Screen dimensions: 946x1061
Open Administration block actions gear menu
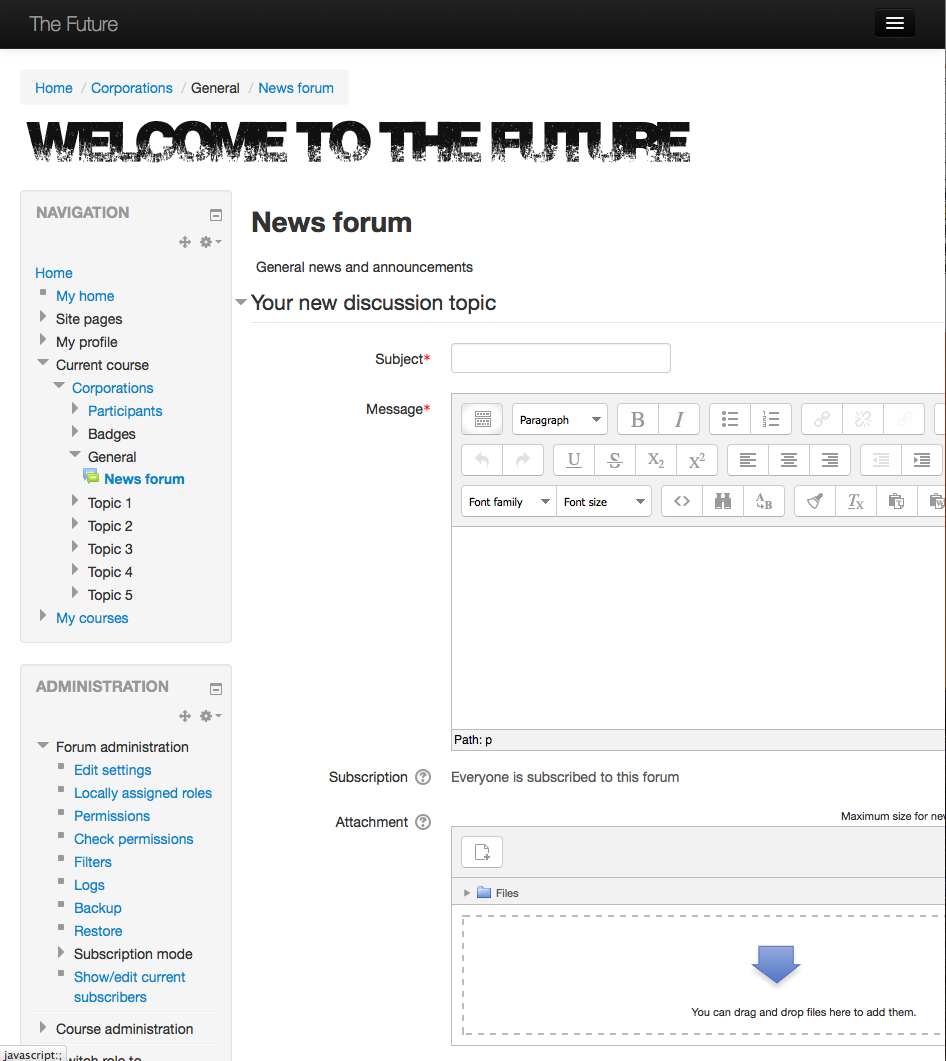point(210,716)
